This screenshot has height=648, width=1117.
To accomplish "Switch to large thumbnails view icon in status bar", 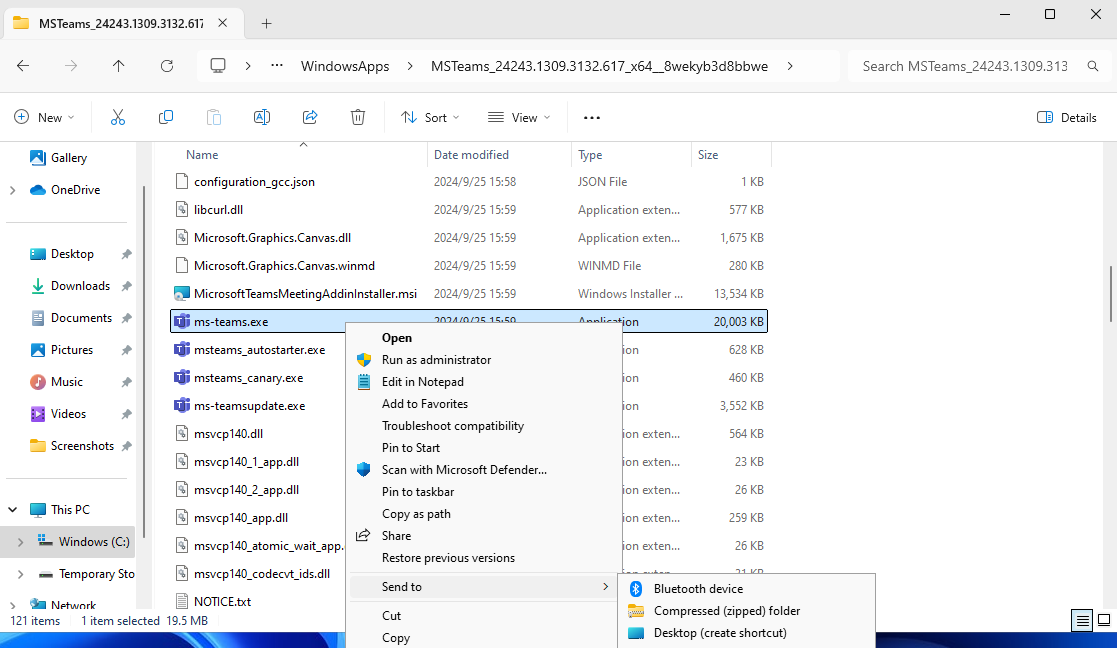I will click(1103, 620).
